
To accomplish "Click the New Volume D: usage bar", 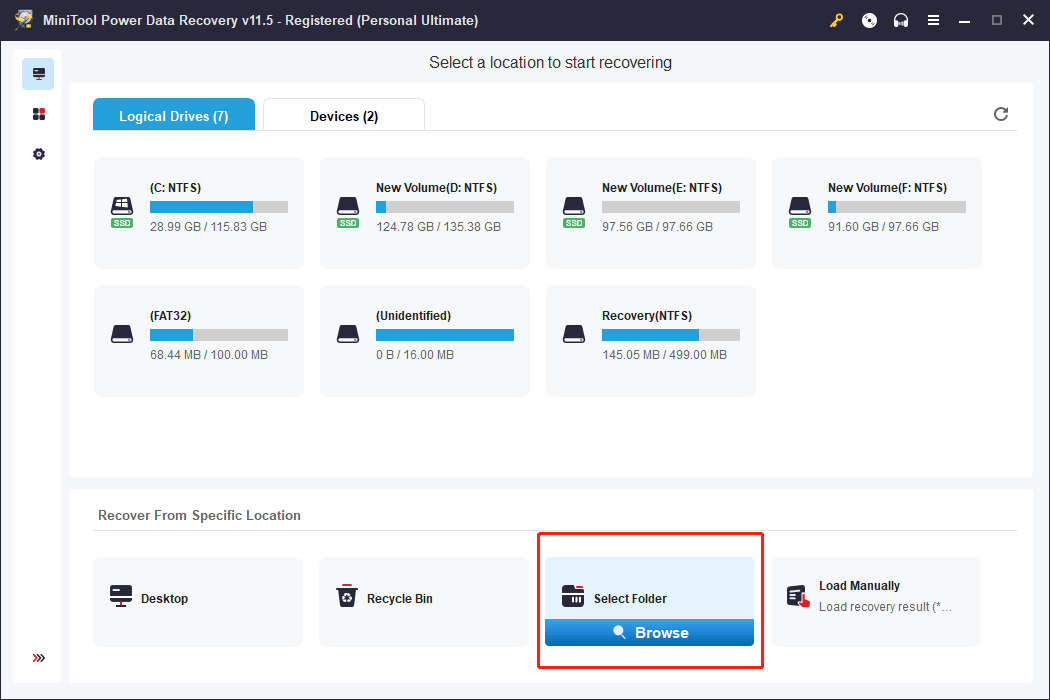I will click(x=445, y=207).
